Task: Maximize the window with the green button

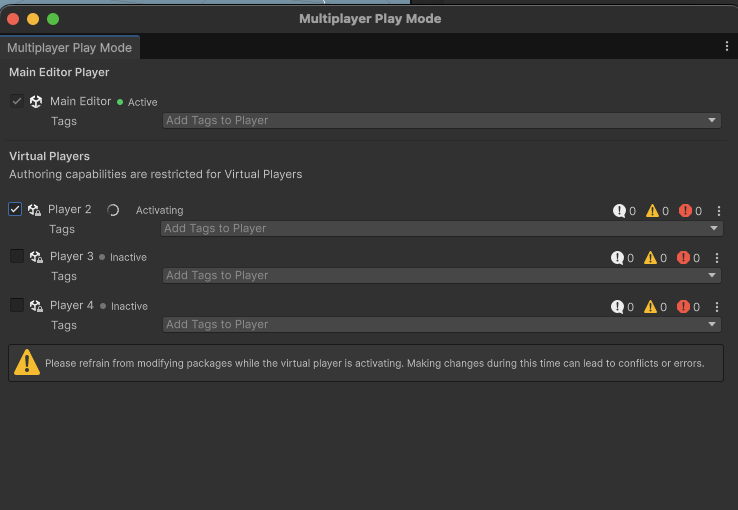Action: point(53,19)
